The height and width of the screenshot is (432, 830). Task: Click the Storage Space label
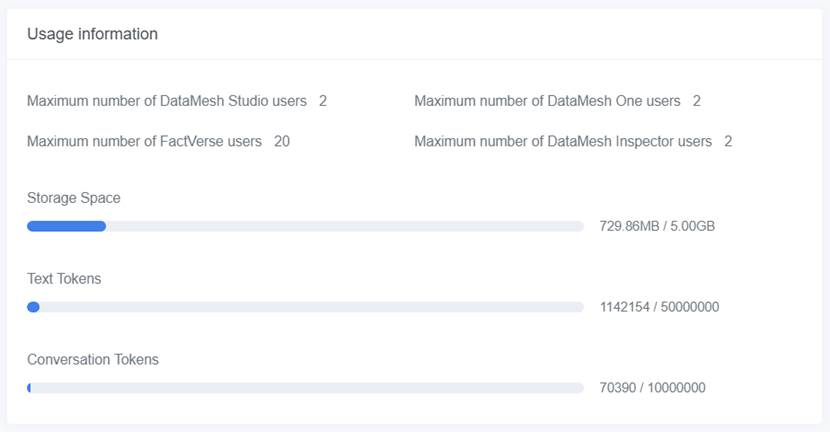(x=74, y=198)
